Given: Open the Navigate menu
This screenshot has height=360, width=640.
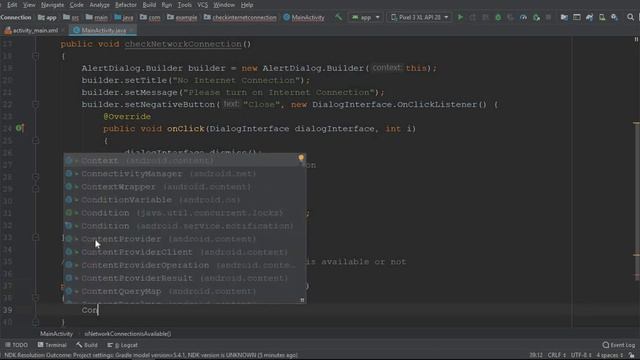Looking at the screenshot, I should click(x=52, y=5).
